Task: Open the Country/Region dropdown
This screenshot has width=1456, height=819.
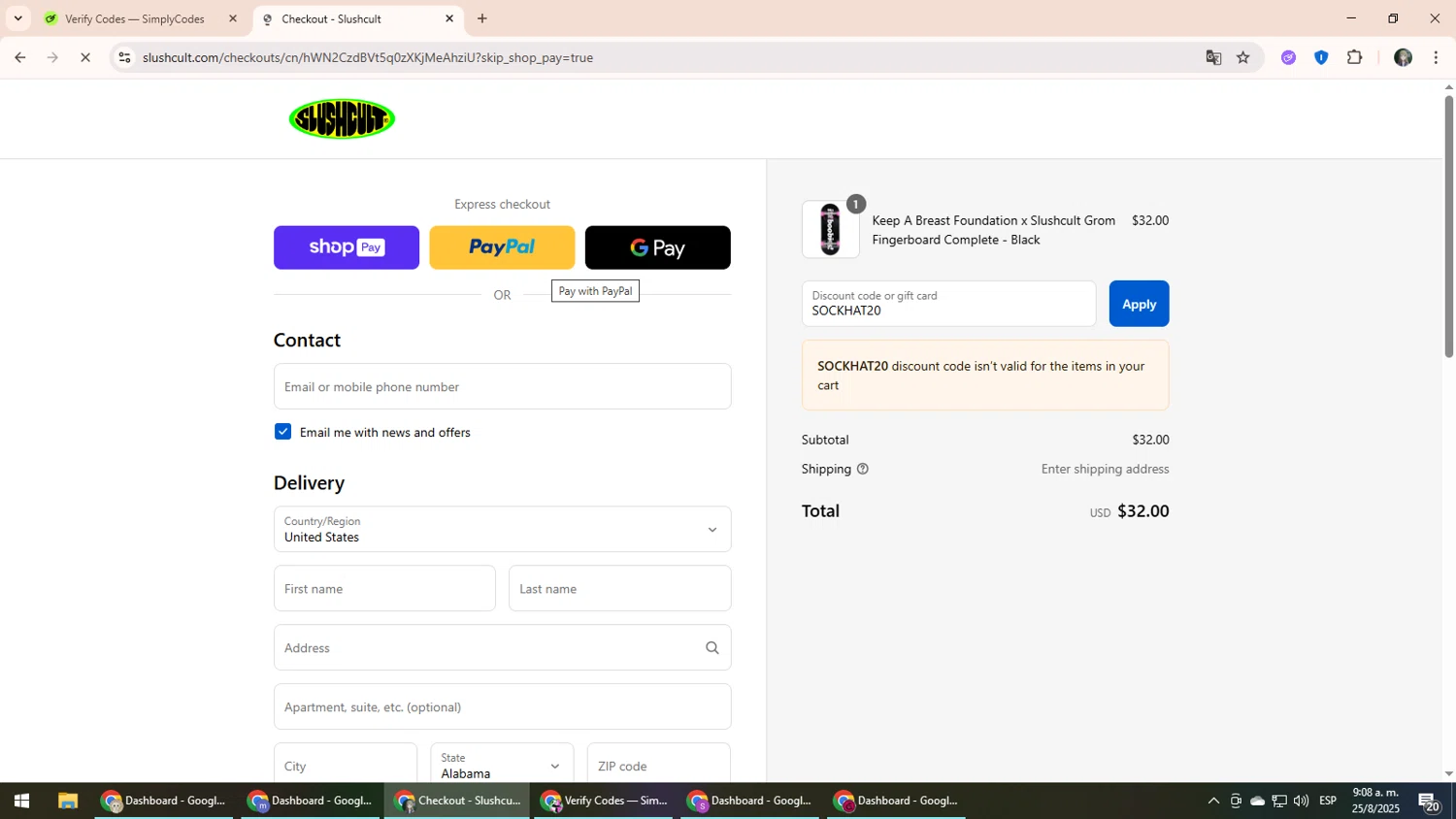Action: click(502, 529)
